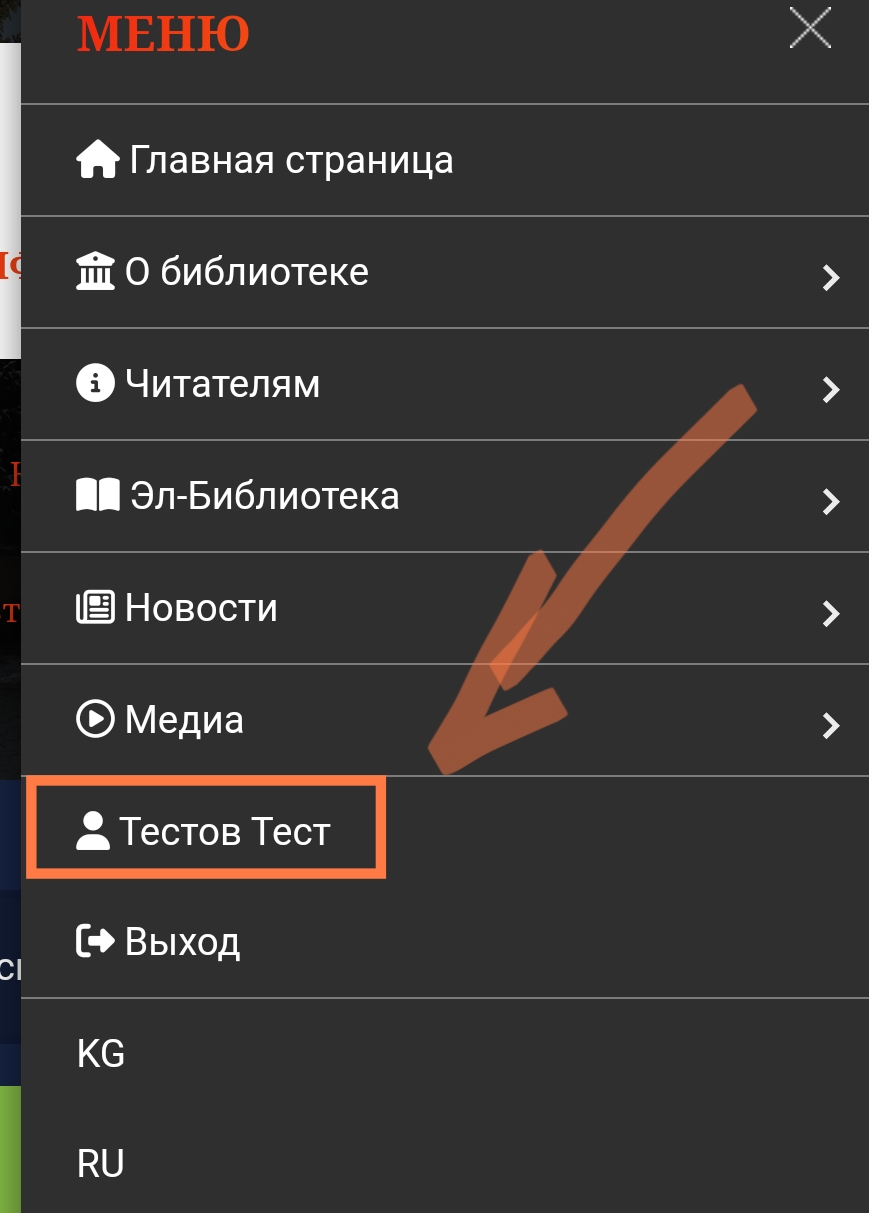Expand the Читателям submenu chevron
The image size is (869, 1213).
(830, 389)
